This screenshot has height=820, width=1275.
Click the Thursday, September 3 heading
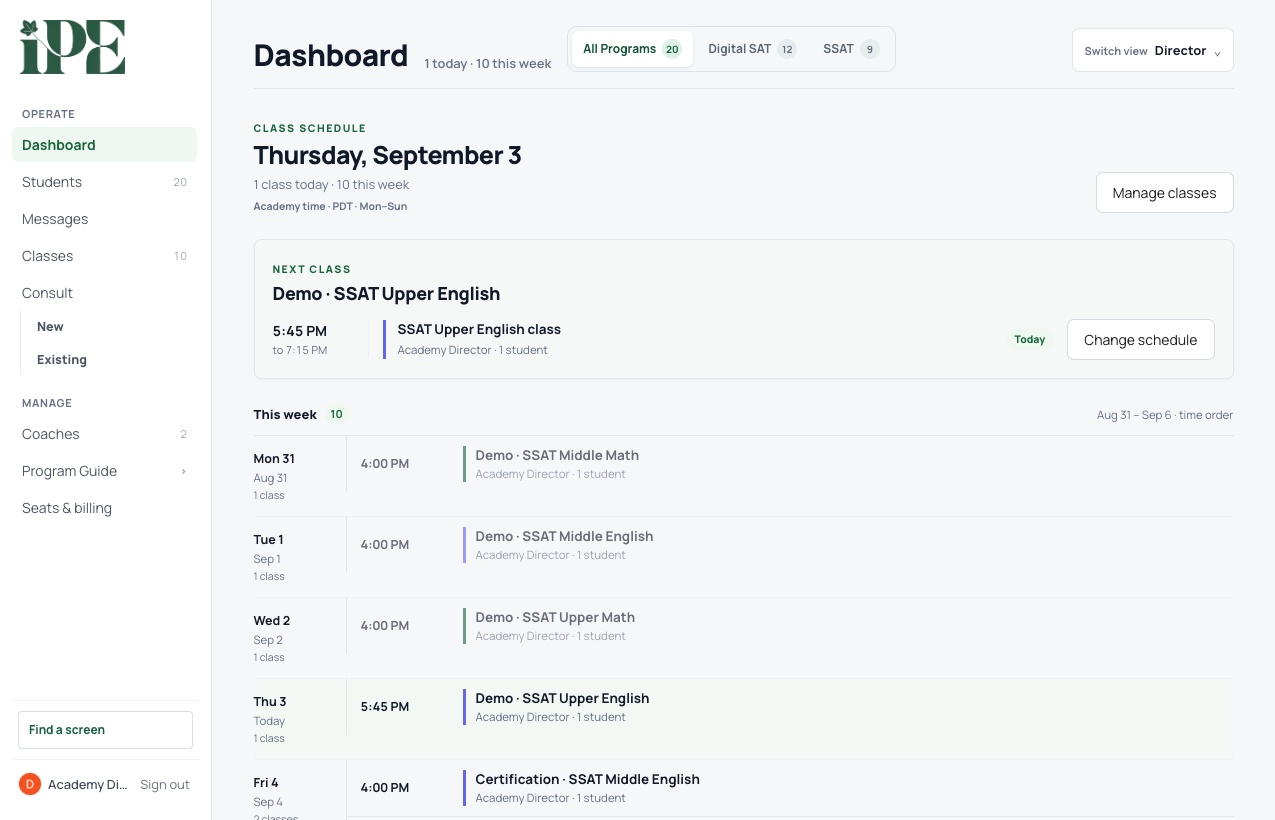[387, 156]
